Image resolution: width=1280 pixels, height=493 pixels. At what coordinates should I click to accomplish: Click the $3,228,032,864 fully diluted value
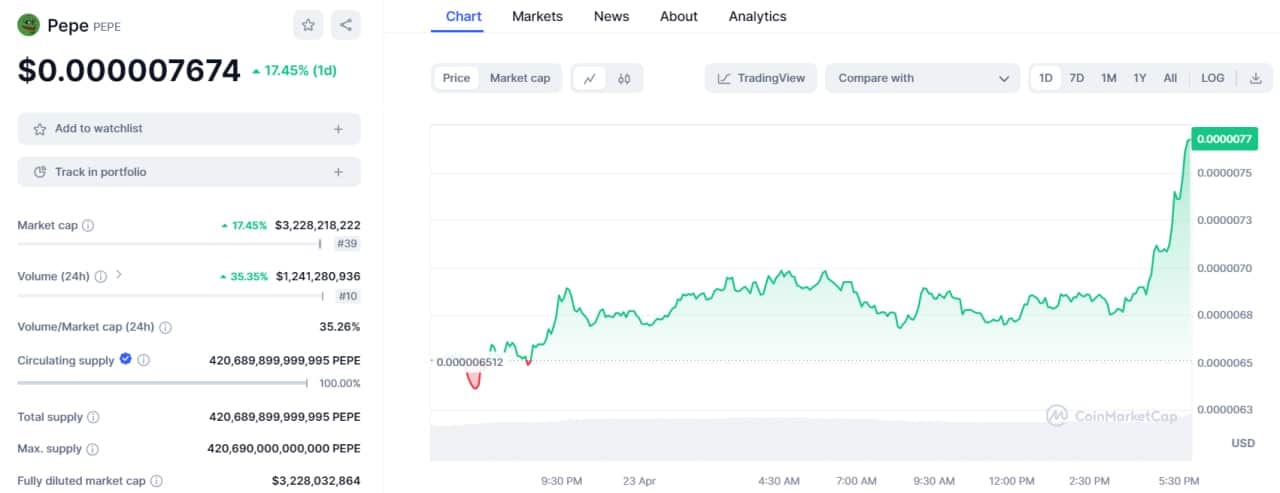(316, 481)
